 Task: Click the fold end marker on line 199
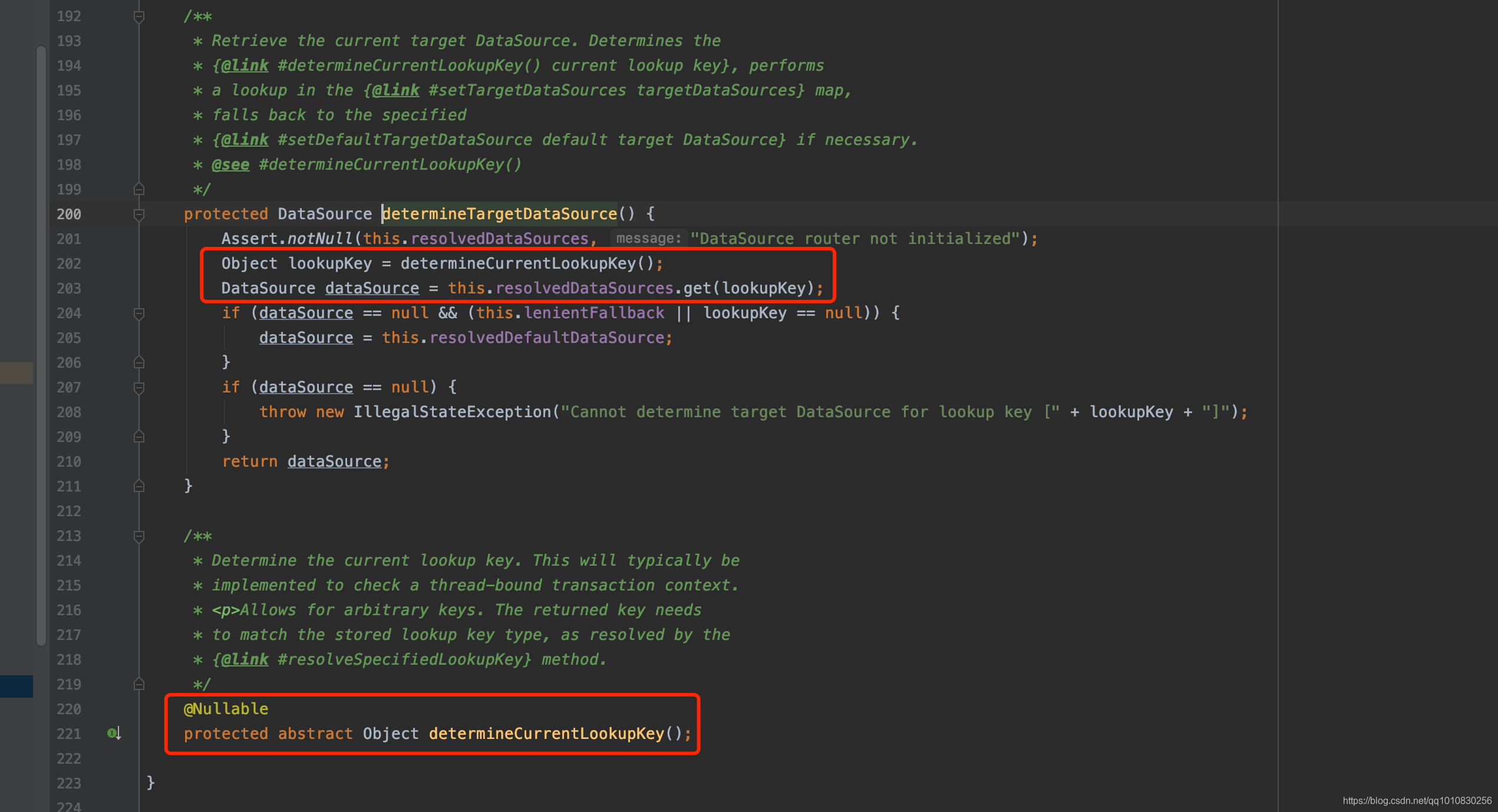point(139,189)
